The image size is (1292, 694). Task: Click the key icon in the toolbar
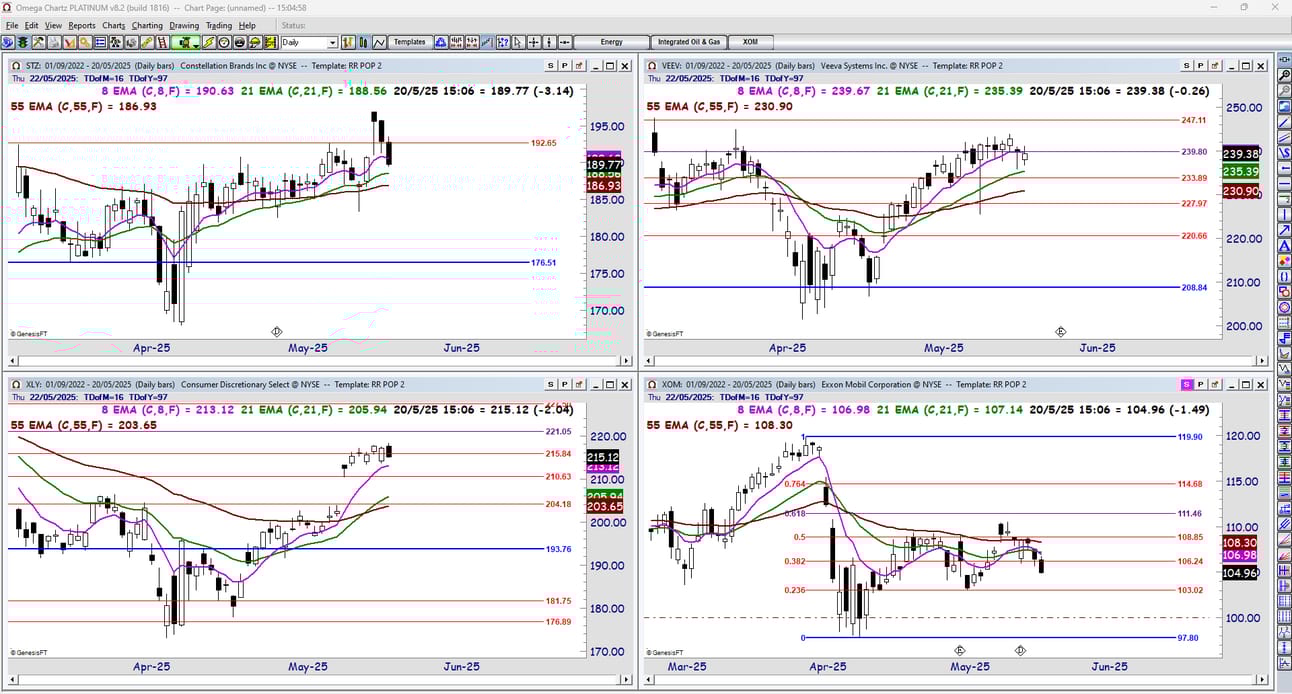tap(85, 42)
